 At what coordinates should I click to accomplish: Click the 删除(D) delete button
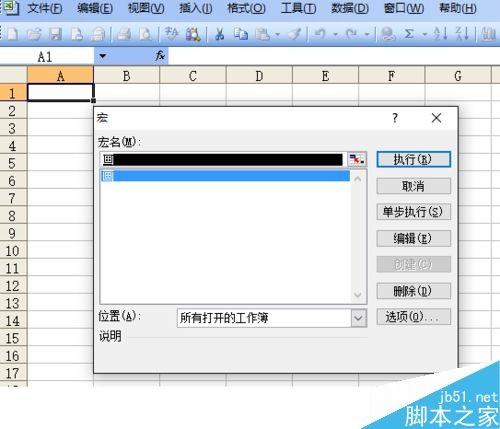click(x=413, y=291)
